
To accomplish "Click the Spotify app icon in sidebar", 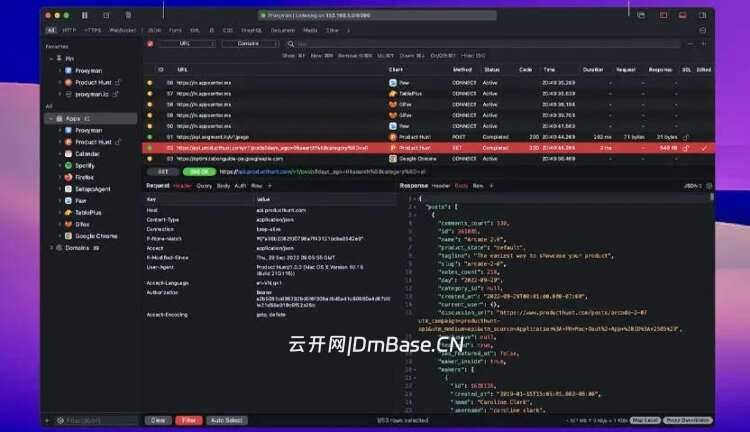I will point(68,166).
